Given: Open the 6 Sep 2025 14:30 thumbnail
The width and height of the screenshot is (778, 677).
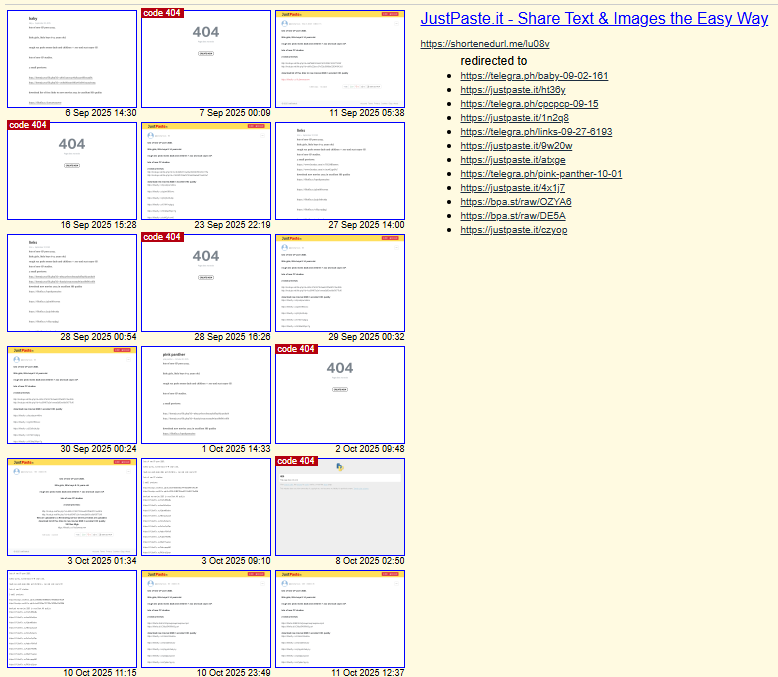Looking at the screenshot, I should (72, 59).
